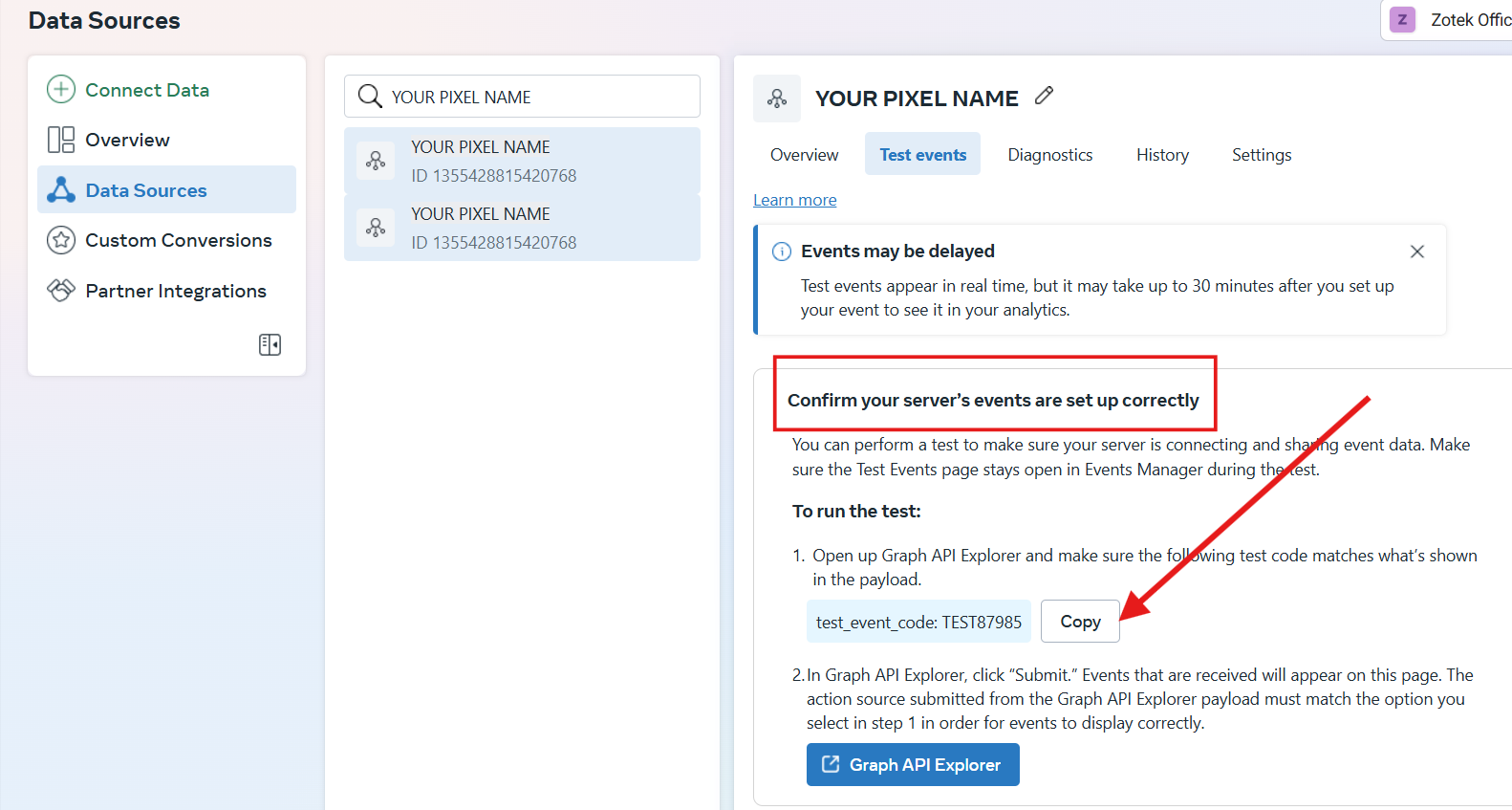Image resolution: width=1512 pixels, height=810 pixels.
Task: Dismiss the Events may be delayed banner
Action: click(x=1416, y=252)
